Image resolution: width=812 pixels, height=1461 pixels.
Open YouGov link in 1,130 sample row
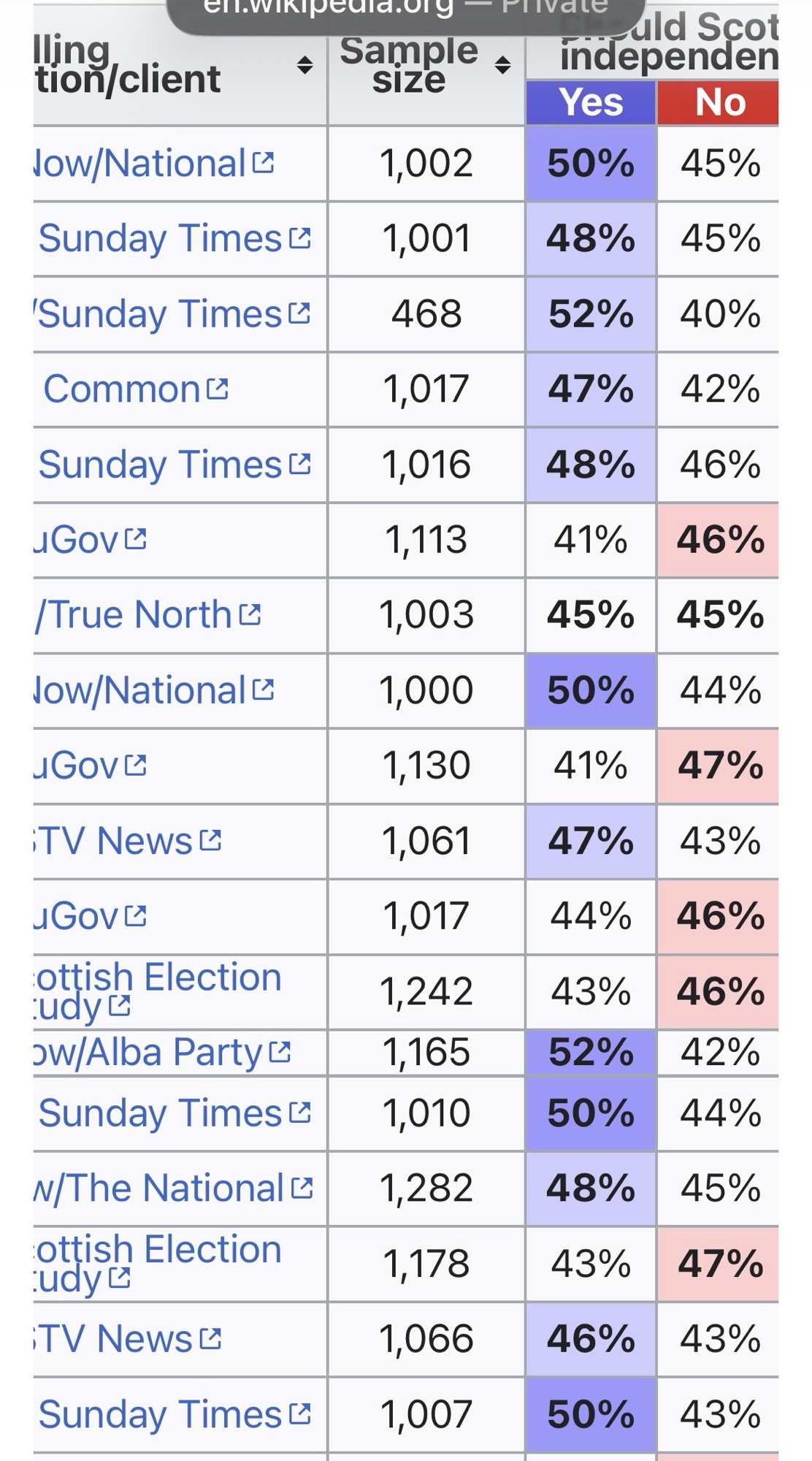75,766
